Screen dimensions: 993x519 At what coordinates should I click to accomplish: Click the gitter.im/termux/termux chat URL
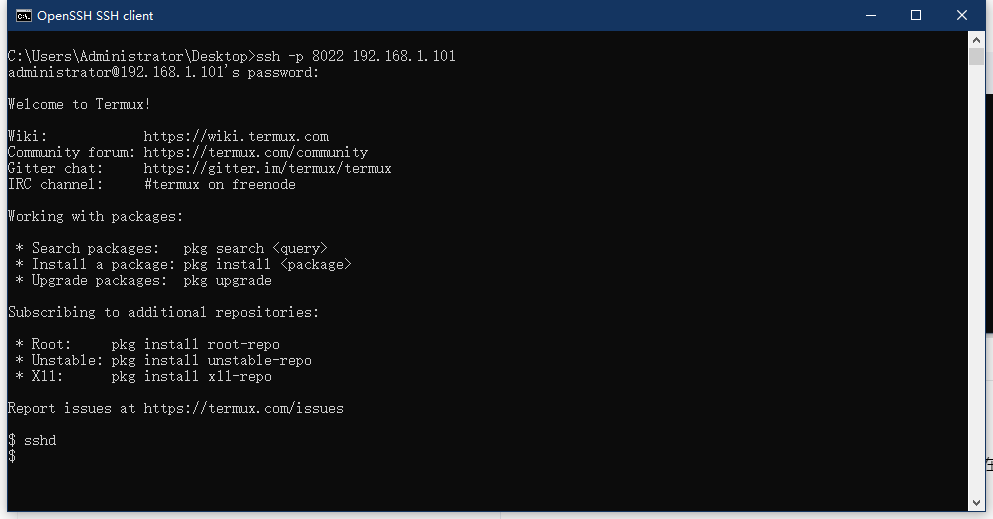[267, 168]
